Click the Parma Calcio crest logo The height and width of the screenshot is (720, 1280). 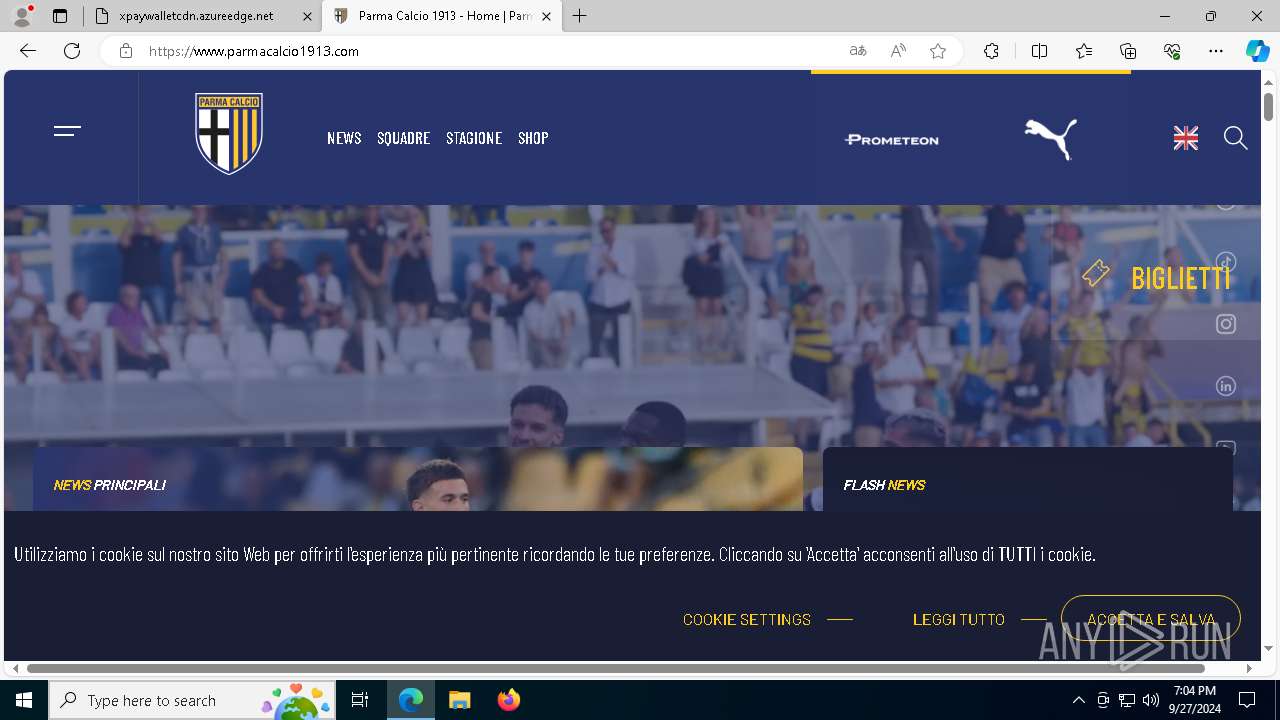coord(229,133)
